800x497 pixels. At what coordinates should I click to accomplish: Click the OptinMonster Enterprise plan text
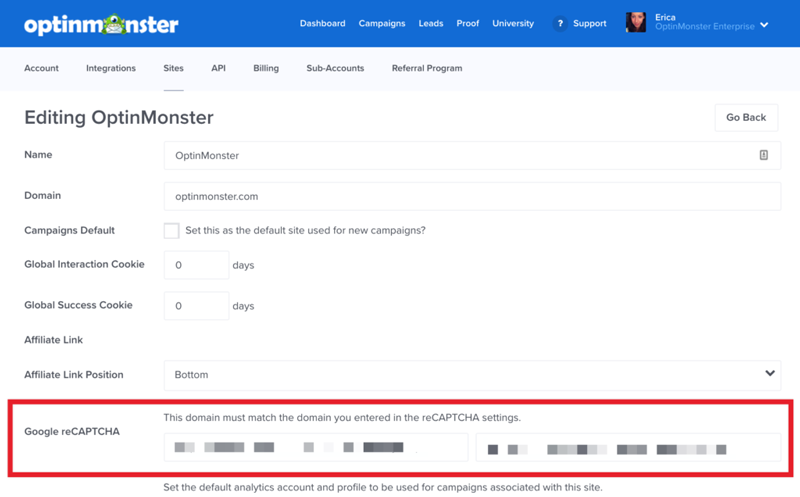coord(705,27)
